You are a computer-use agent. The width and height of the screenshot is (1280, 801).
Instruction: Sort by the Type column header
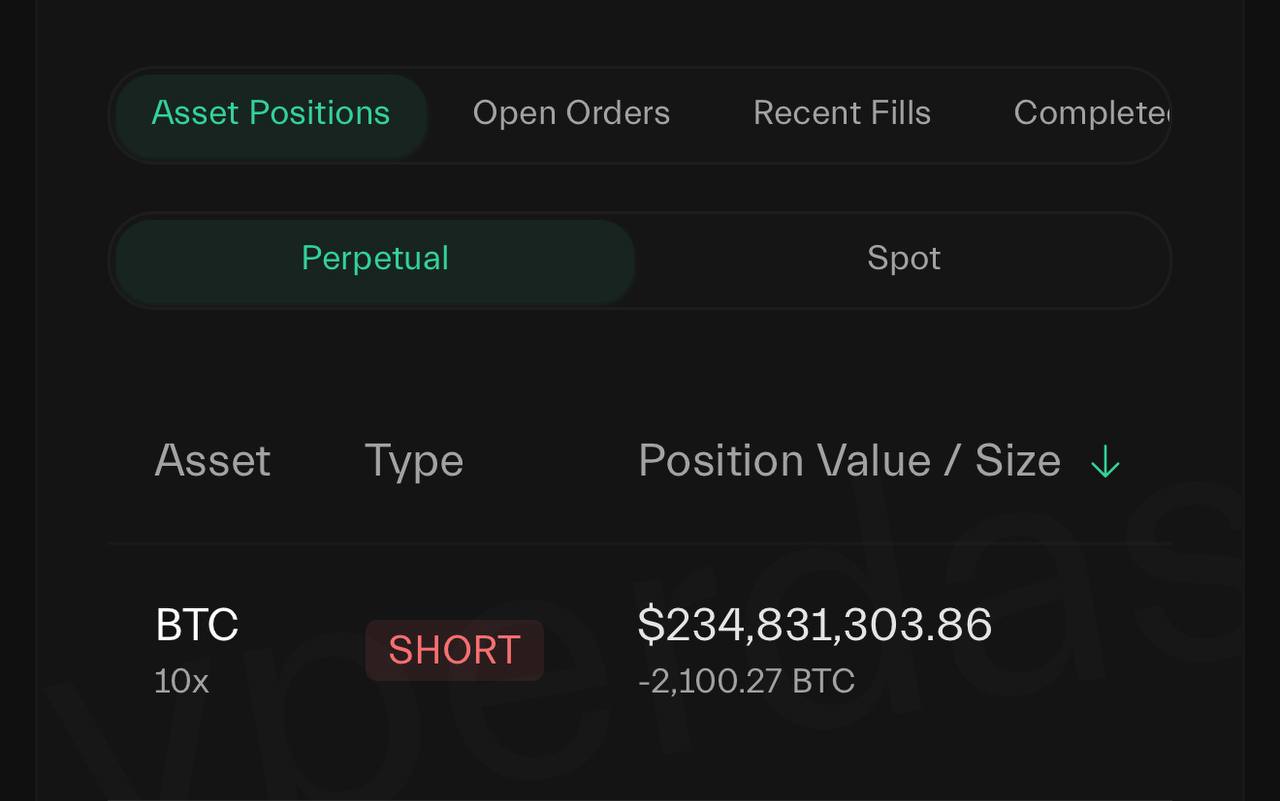pyautogui.click(x=413, y=462)
